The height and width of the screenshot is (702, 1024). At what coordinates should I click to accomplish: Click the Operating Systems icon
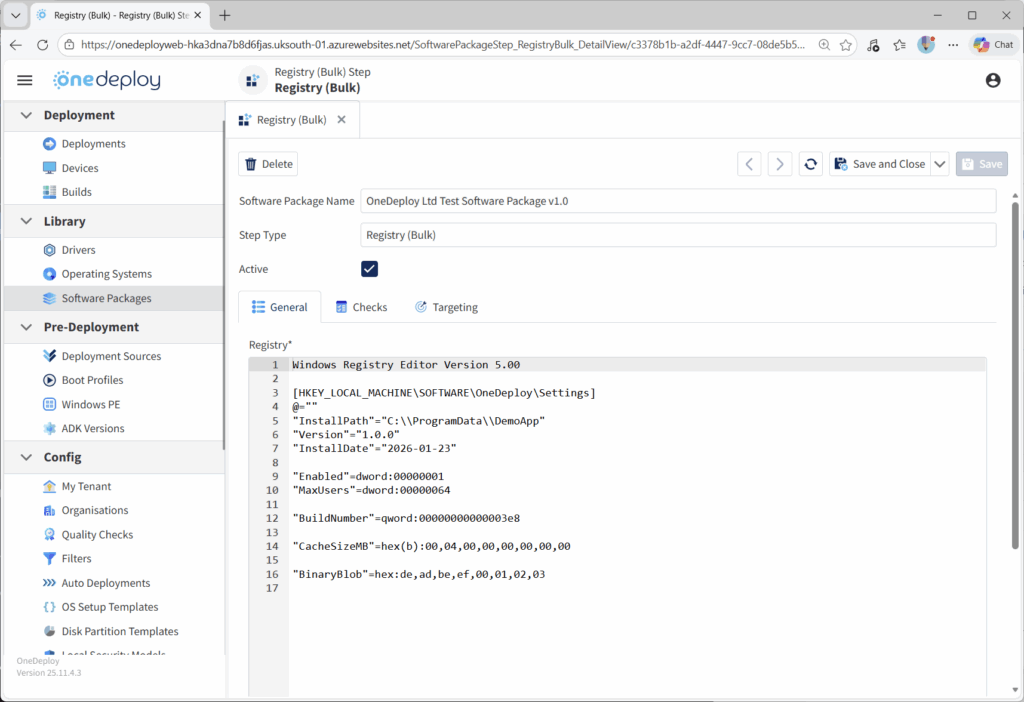click(50, 274)
